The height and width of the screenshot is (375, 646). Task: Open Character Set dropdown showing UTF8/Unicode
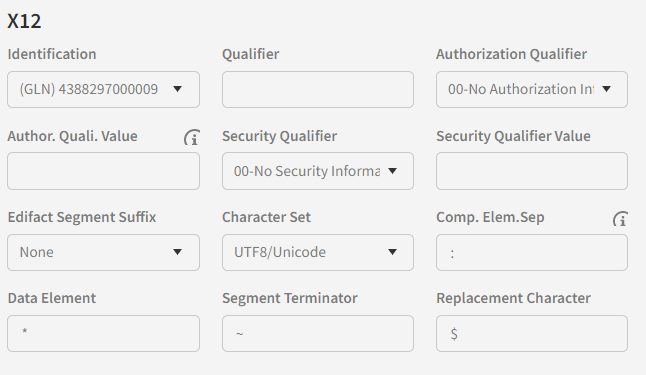click(318, 252)
